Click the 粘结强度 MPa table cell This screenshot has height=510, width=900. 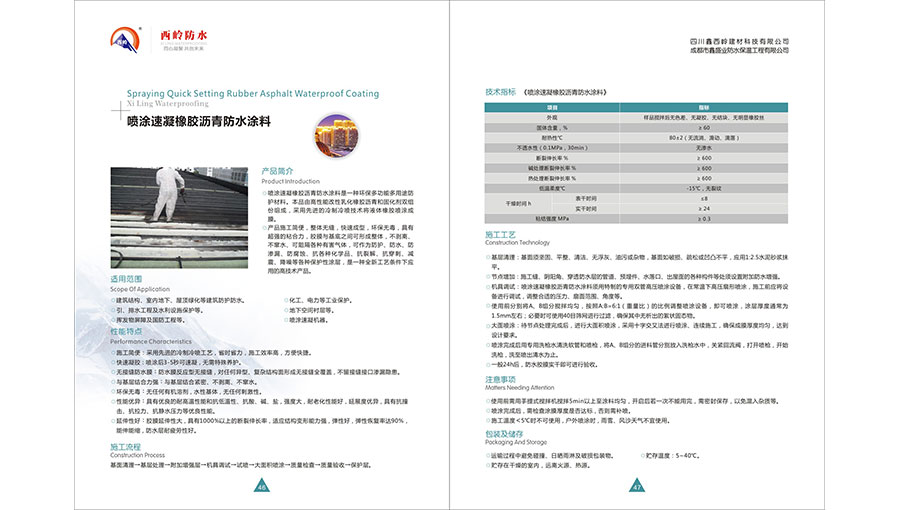pyautogui.click(x=552, y=219)
